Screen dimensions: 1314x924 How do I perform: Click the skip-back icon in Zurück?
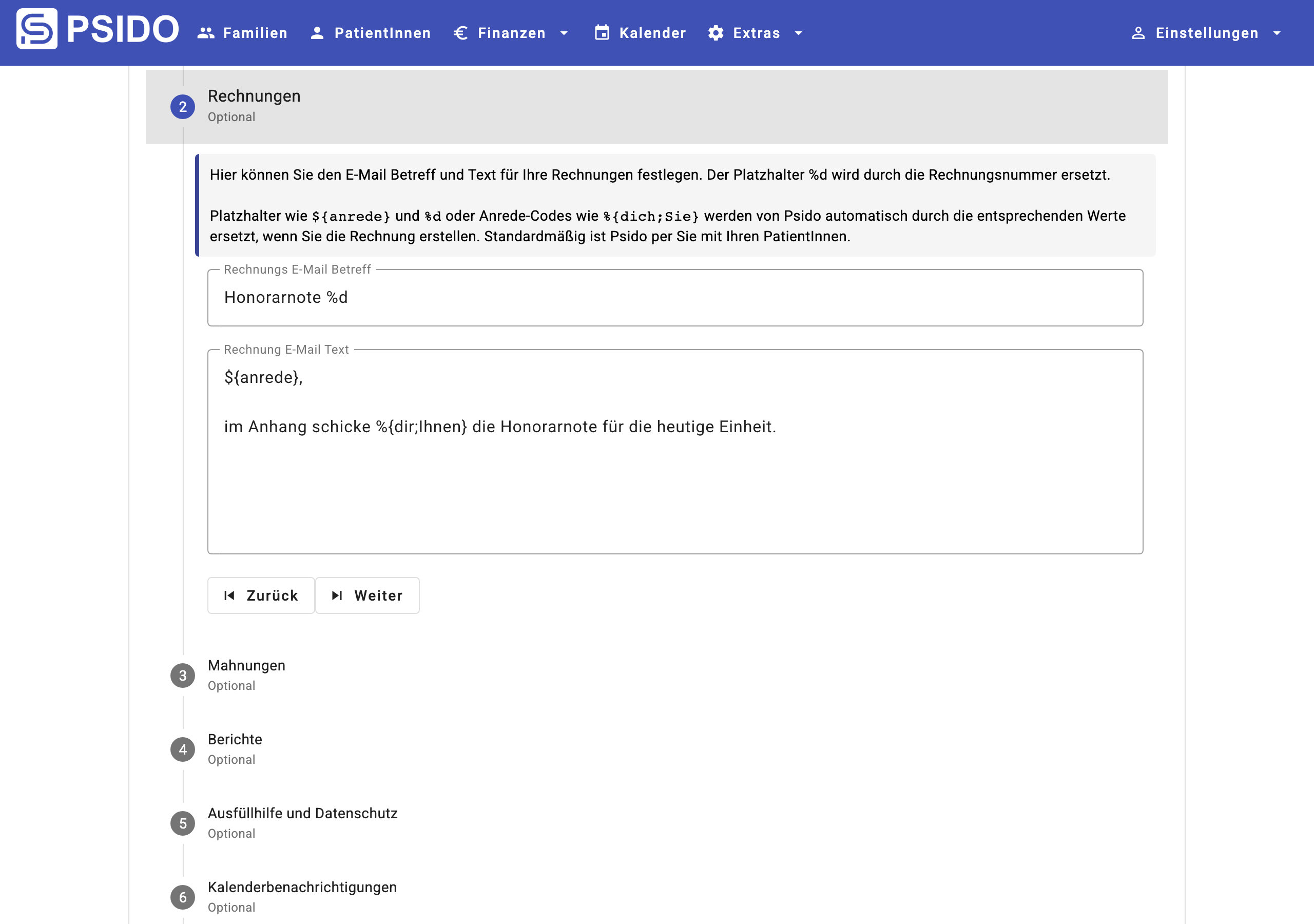pyautogui.click(x=229, y=595)
